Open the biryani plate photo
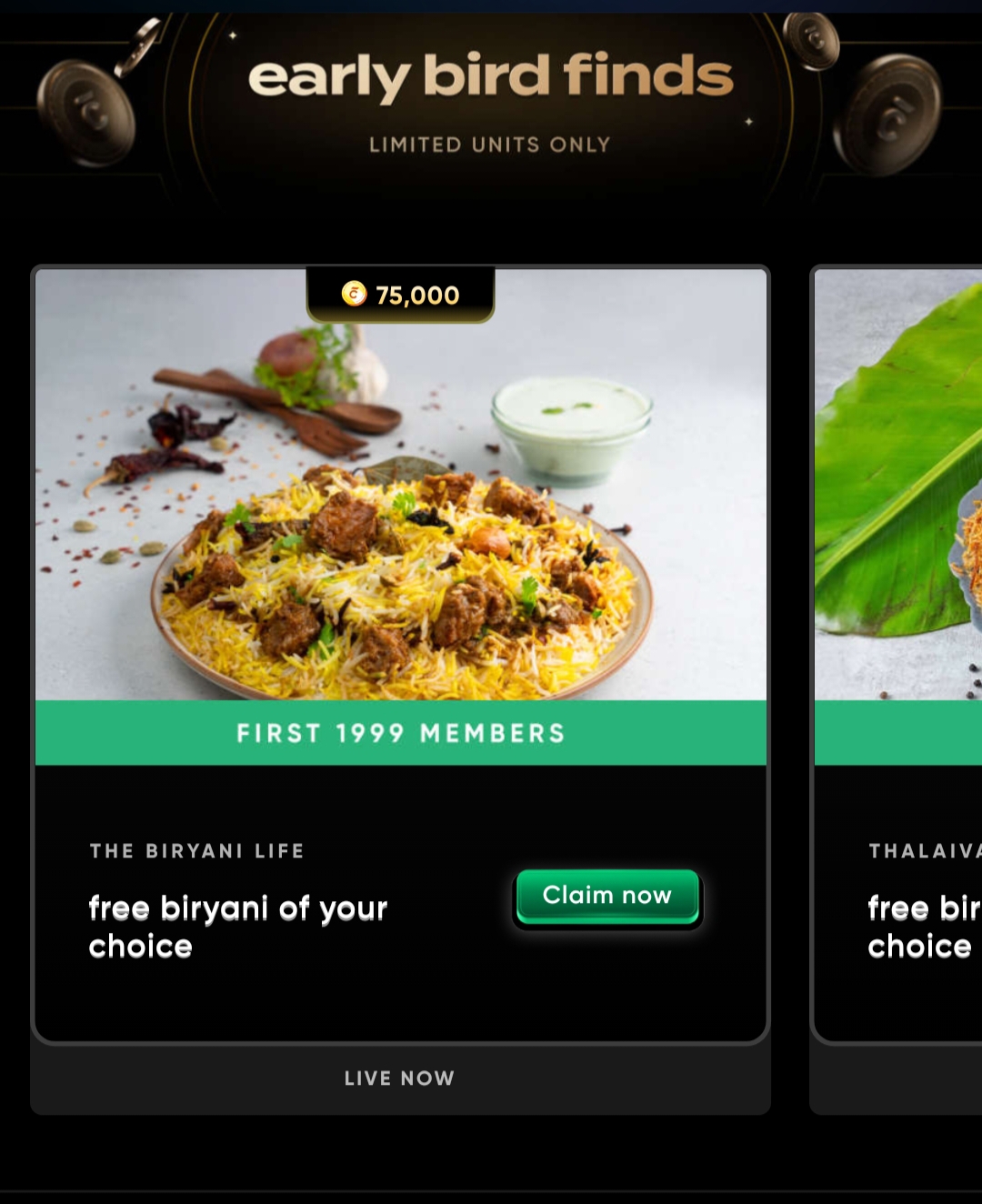This screenshot has width=982, height=1204. point(401,485)
